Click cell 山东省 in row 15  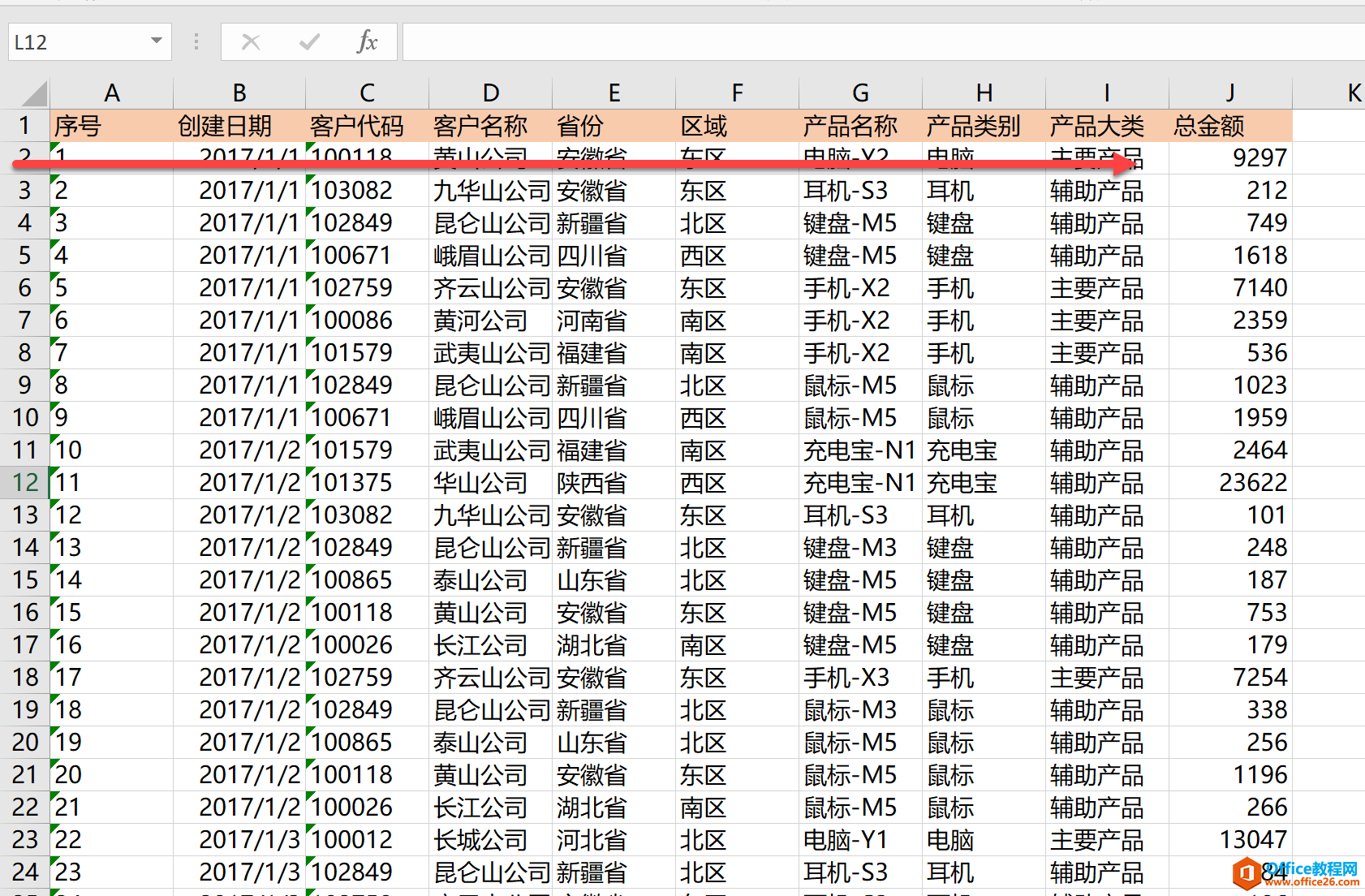pyautogui.click(x=614, y=580)
